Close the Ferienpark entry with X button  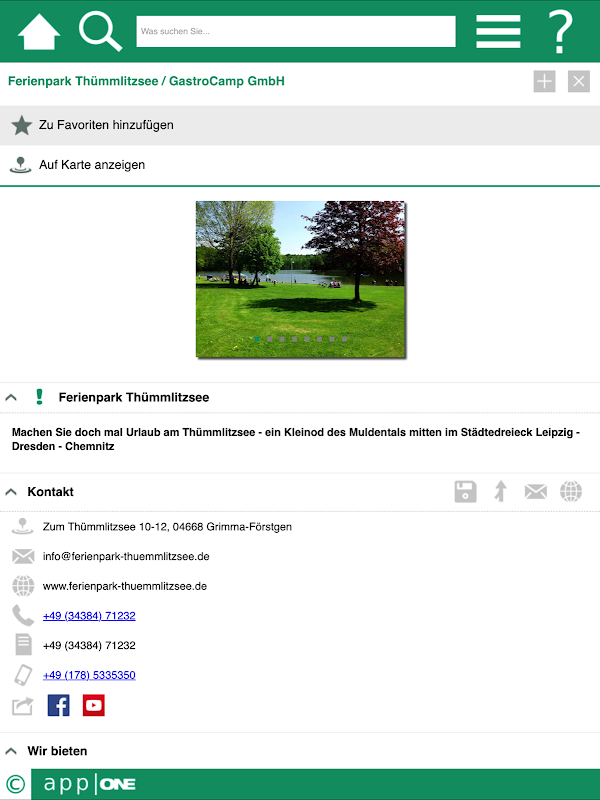point(579,82)
